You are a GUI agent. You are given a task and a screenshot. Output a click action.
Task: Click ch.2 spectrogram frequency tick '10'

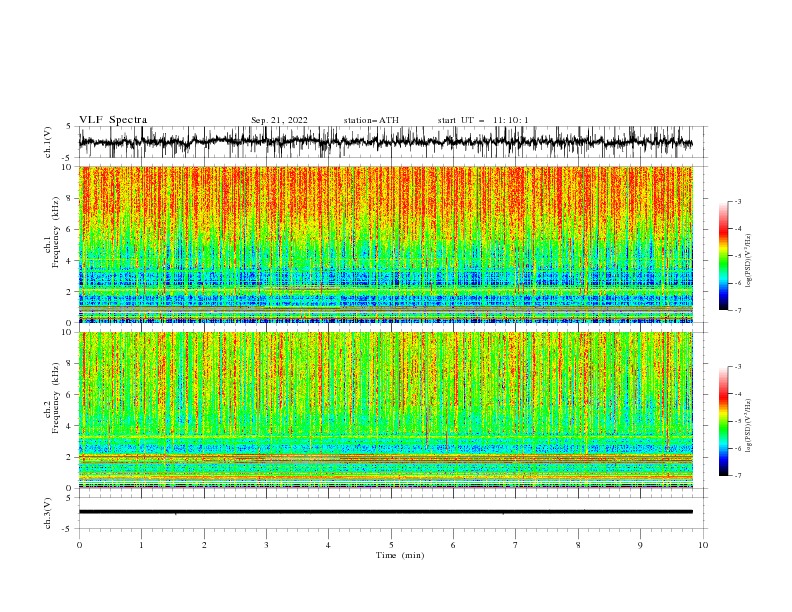[68, 332]
